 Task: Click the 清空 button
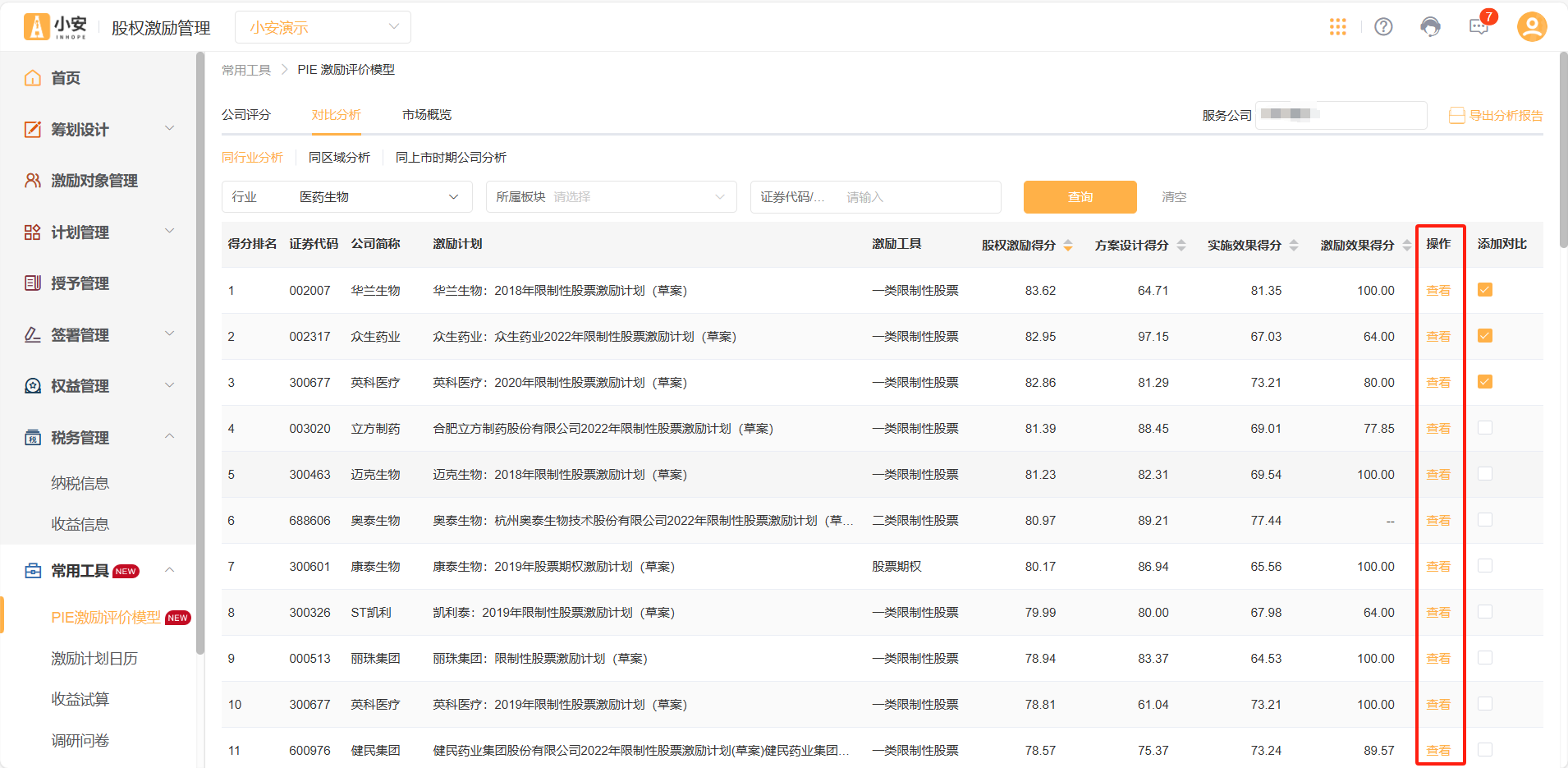click(x=1174, y=197)
